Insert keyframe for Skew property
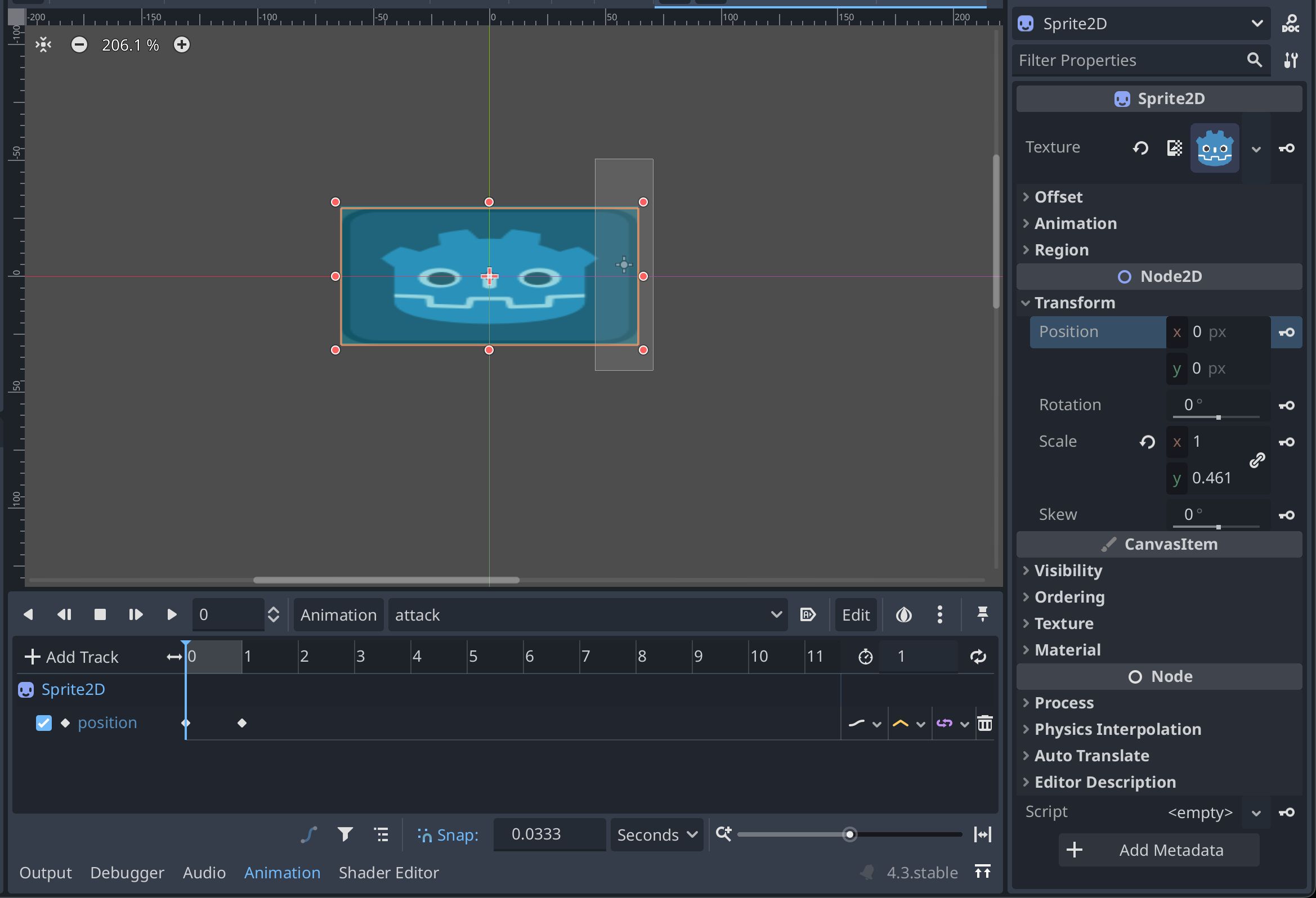 (1286, 515)
